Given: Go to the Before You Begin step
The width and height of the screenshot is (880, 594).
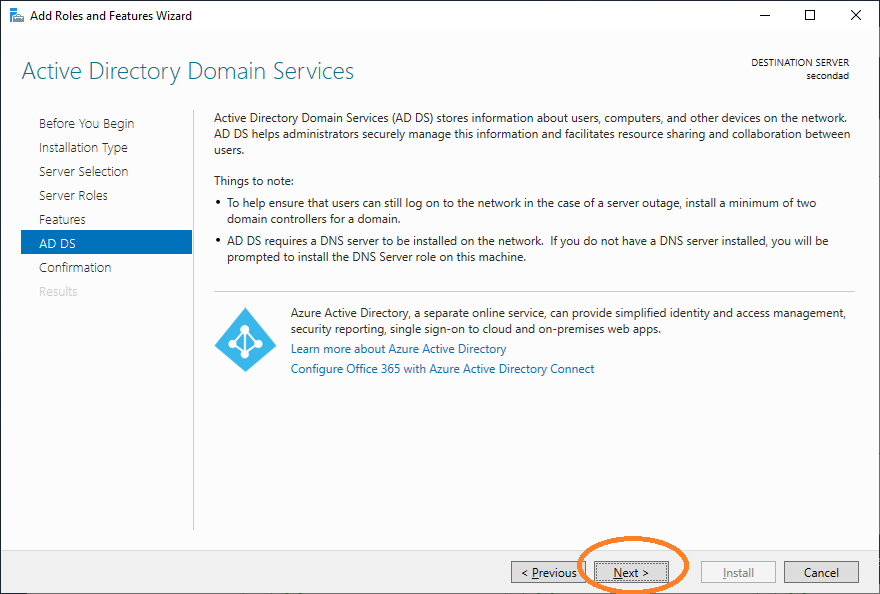Looking at the screenshot, I should click(x=86, y=124).
